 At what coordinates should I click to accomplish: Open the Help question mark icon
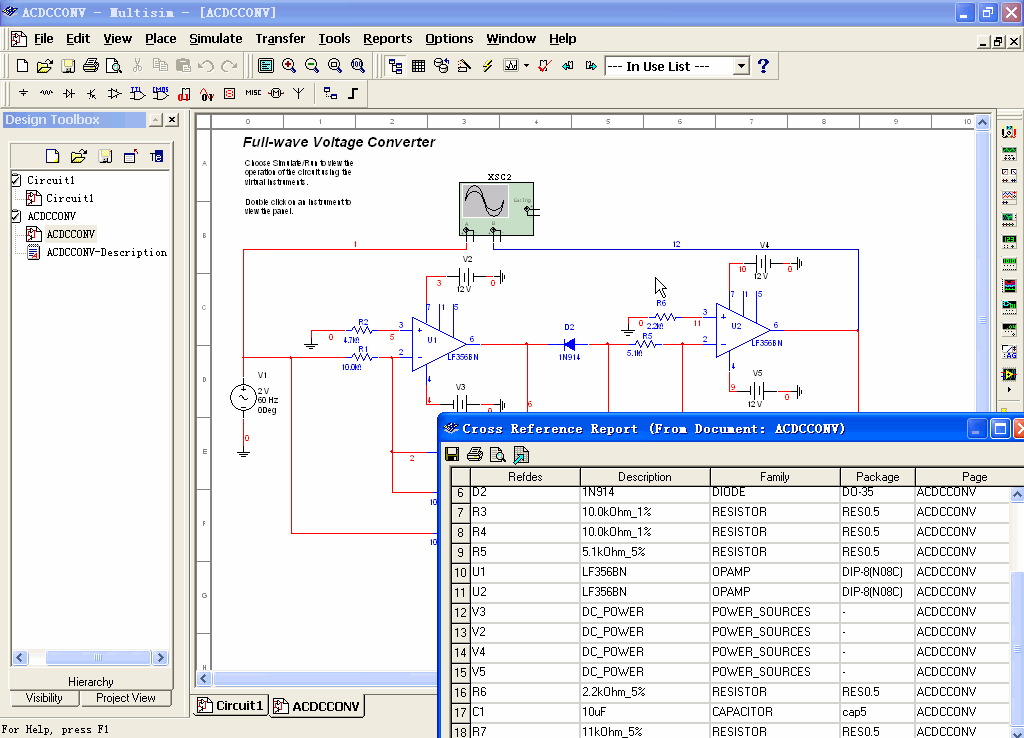pyautogui.click(x=763, y=66)
